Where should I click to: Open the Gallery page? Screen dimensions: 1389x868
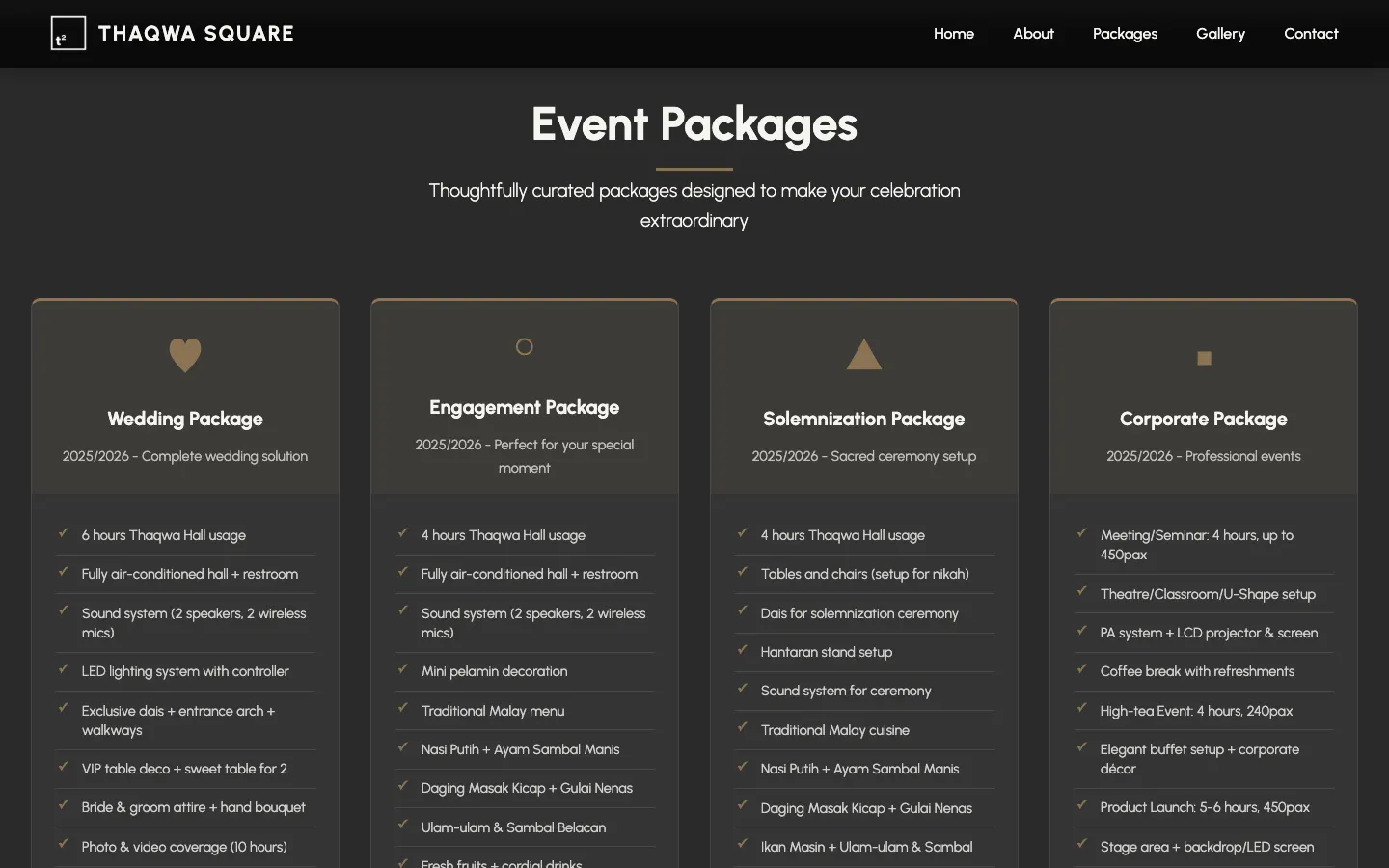(1220, 34)
